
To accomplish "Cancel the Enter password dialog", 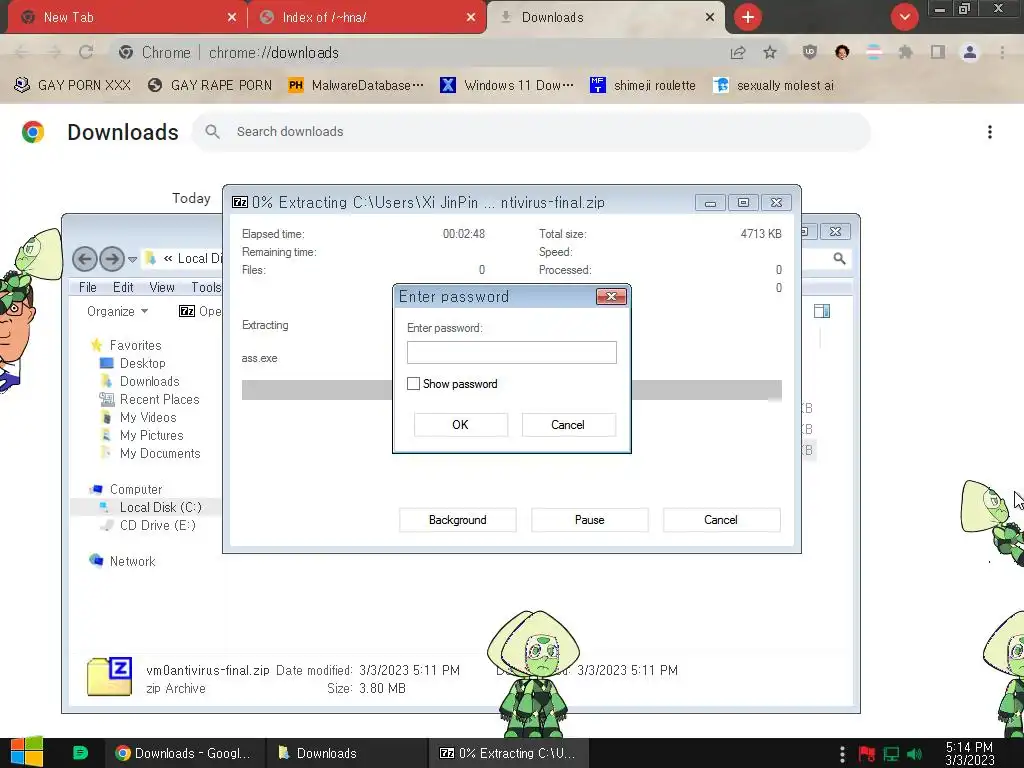I will pyautogui.click(x=568, y=424).
